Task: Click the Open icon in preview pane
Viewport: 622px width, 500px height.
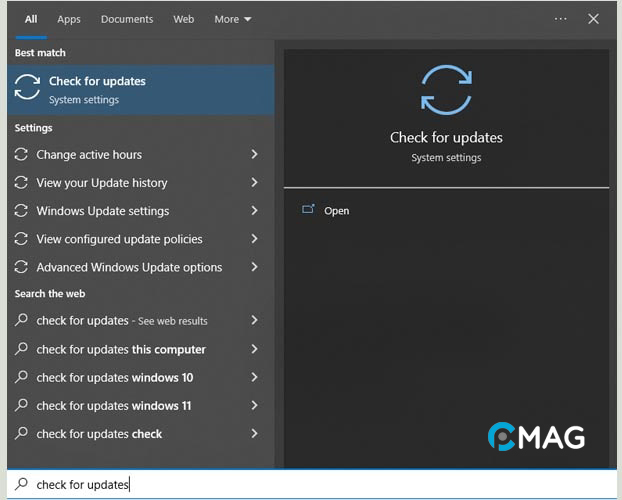Action: [x=308, y=210]
